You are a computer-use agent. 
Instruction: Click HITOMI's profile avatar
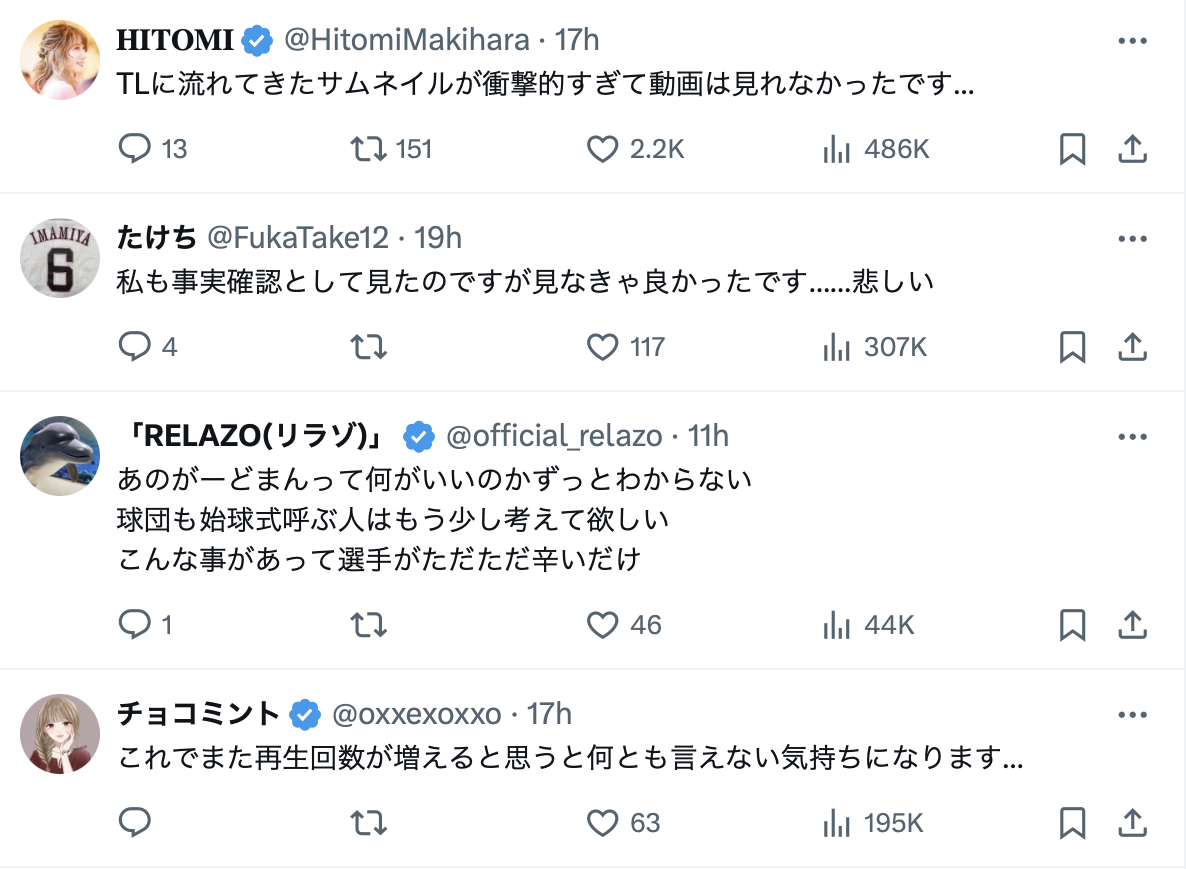[60, 60]
